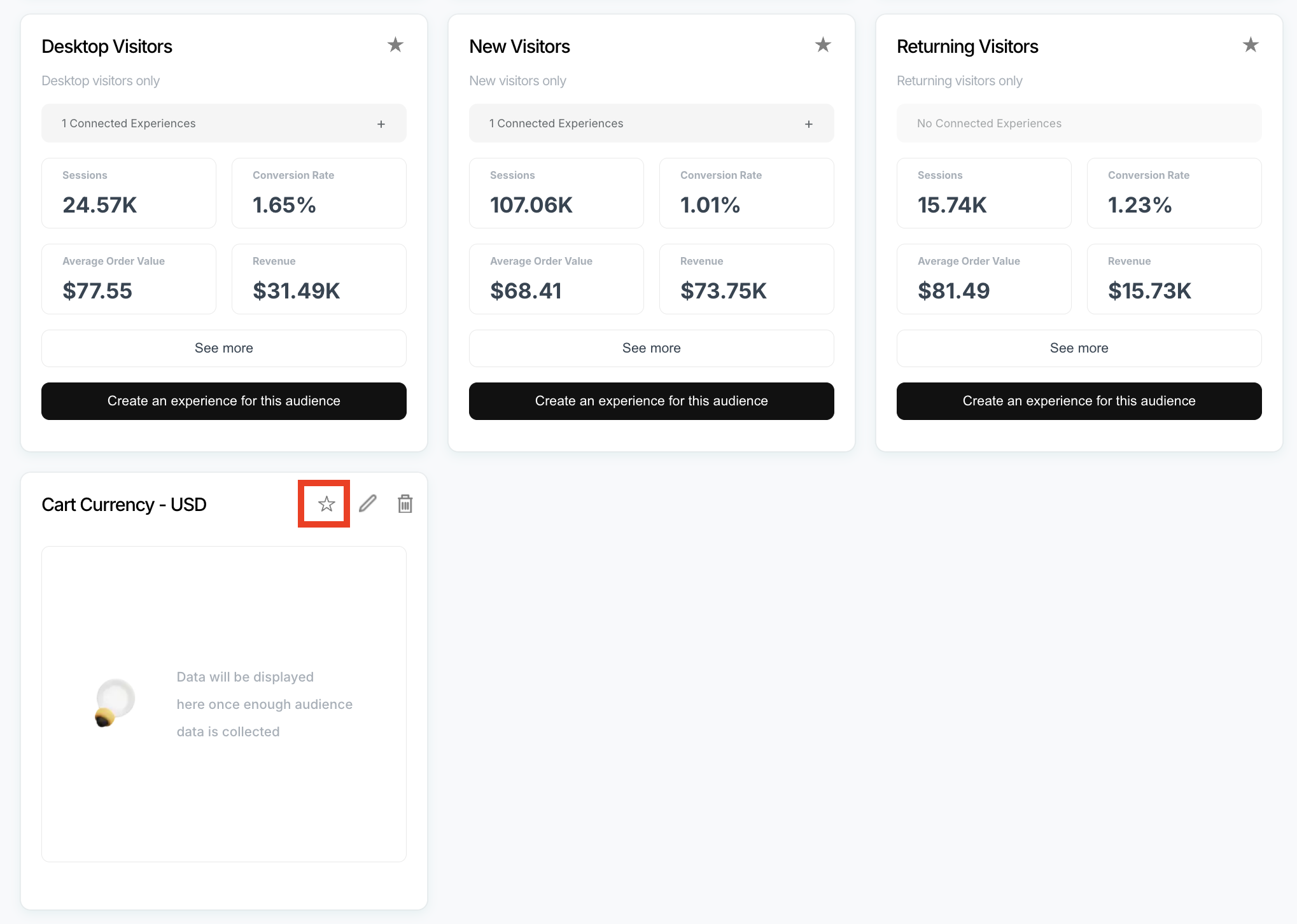Screen dimensions: 1297x924
Task: Edit the Cart Currency - USD audience
Action: point(368,504)
